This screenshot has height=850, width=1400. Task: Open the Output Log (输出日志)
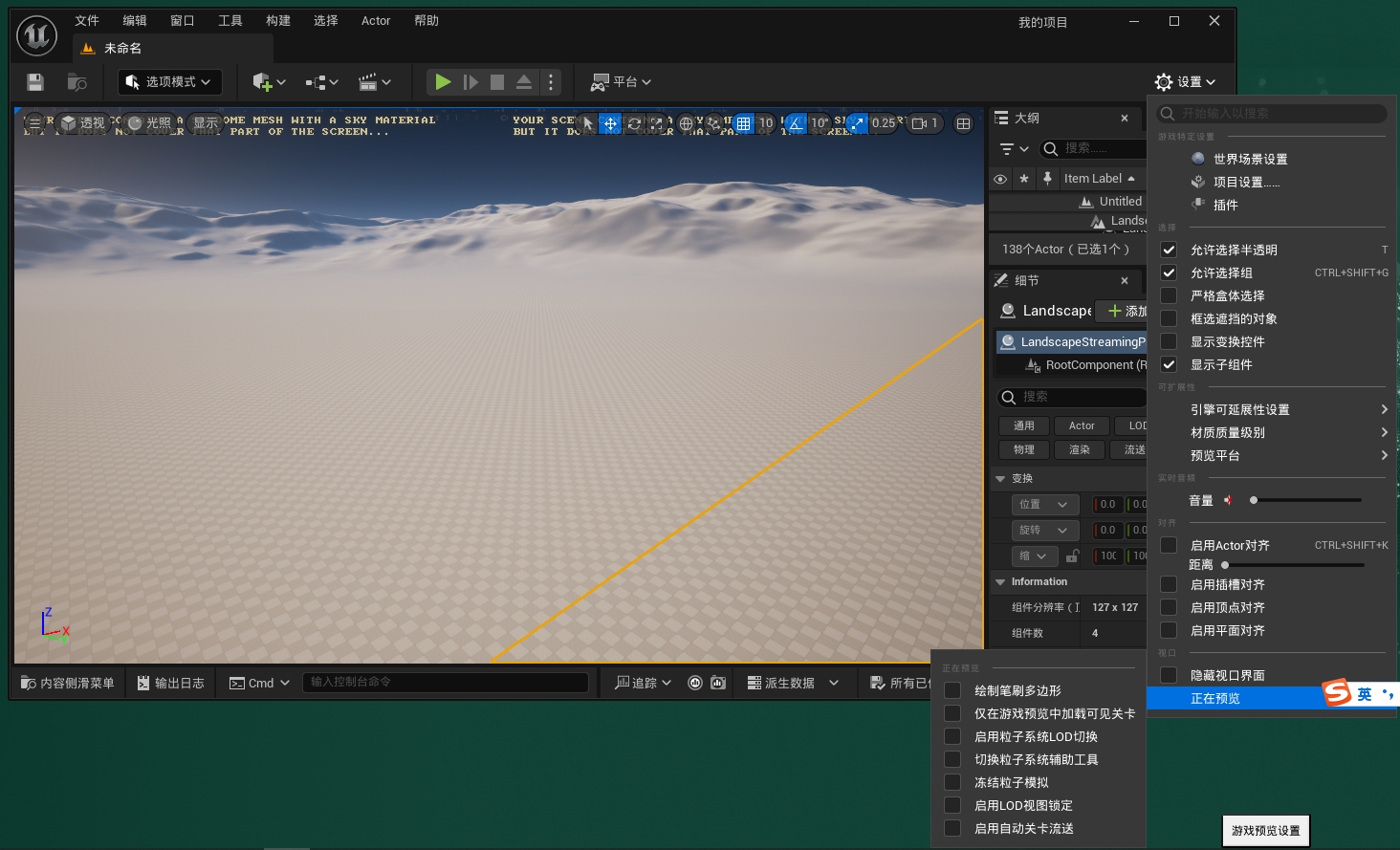[x=171, y=683]
